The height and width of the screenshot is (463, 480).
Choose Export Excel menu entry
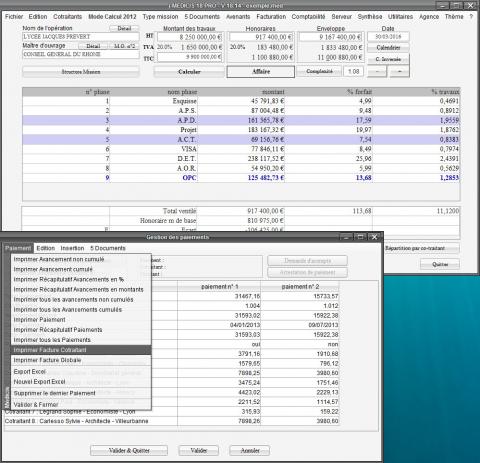click(81, 371)
